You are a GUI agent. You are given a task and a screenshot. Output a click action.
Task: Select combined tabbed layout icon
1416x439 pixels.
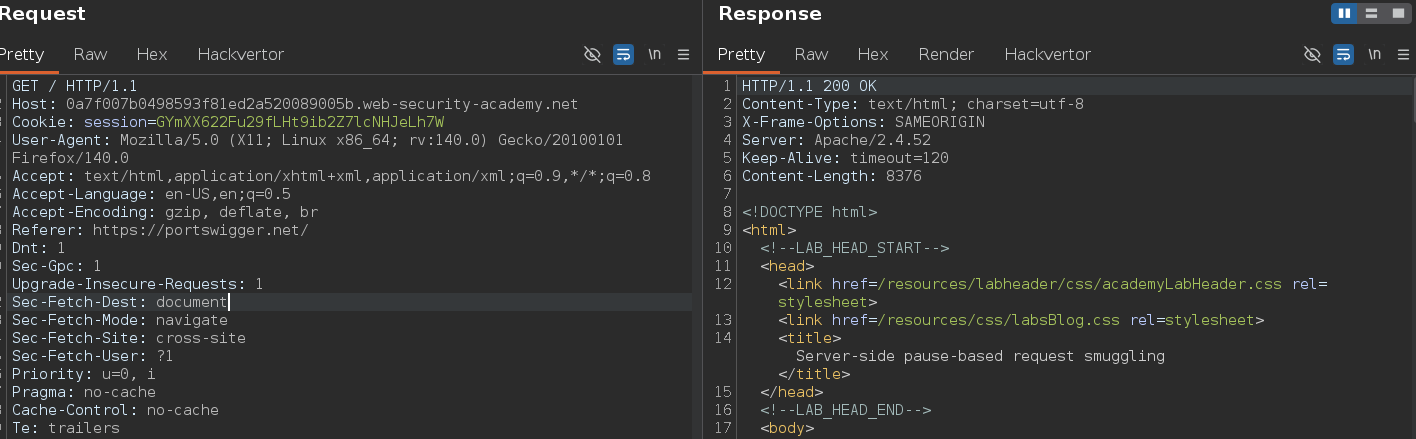coord(1398,13)
